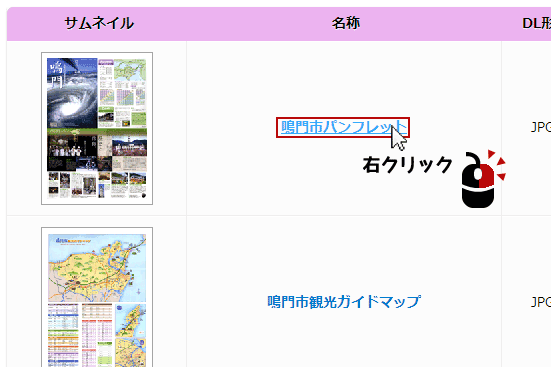Open the 鳴門市パンフレット link
Screen dimensions: 551x367
[x=343, y=127]
